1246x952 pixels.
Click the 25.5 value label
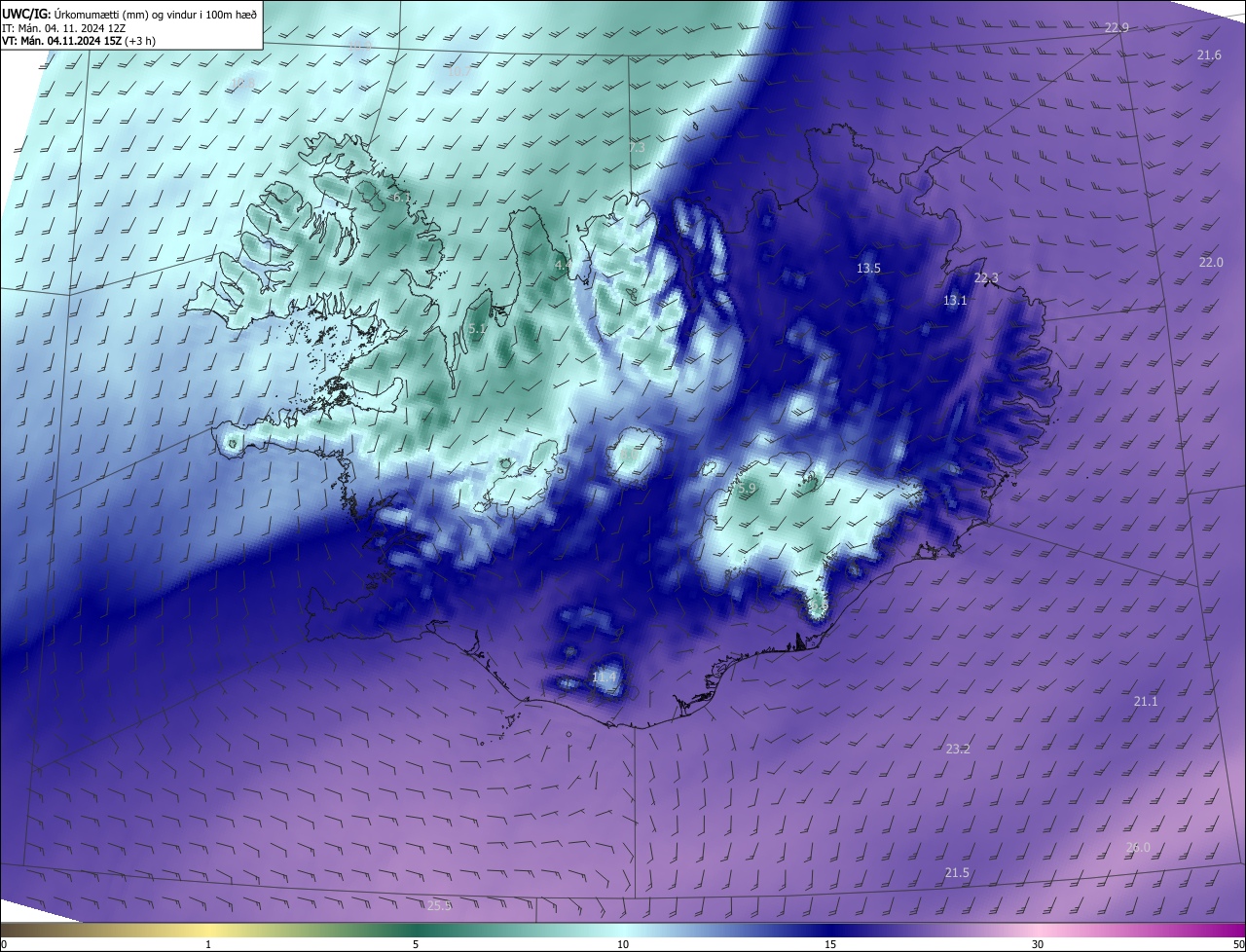[x=440, y=905]
